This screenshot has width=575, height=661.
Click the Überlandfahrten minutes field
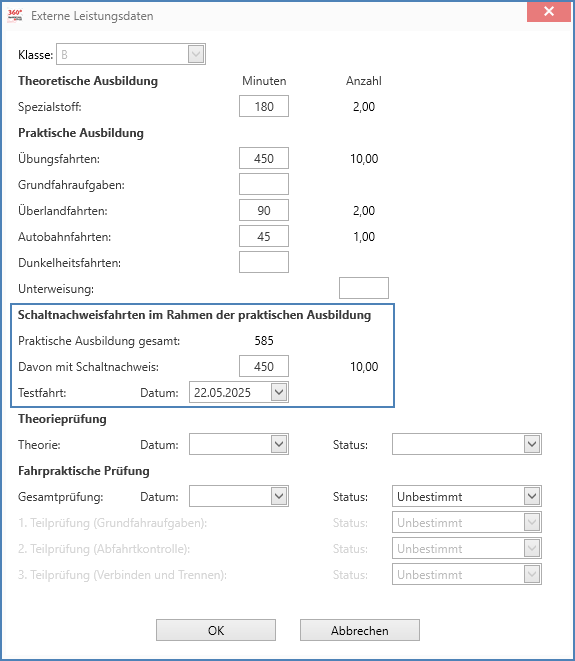click(264, 210)
